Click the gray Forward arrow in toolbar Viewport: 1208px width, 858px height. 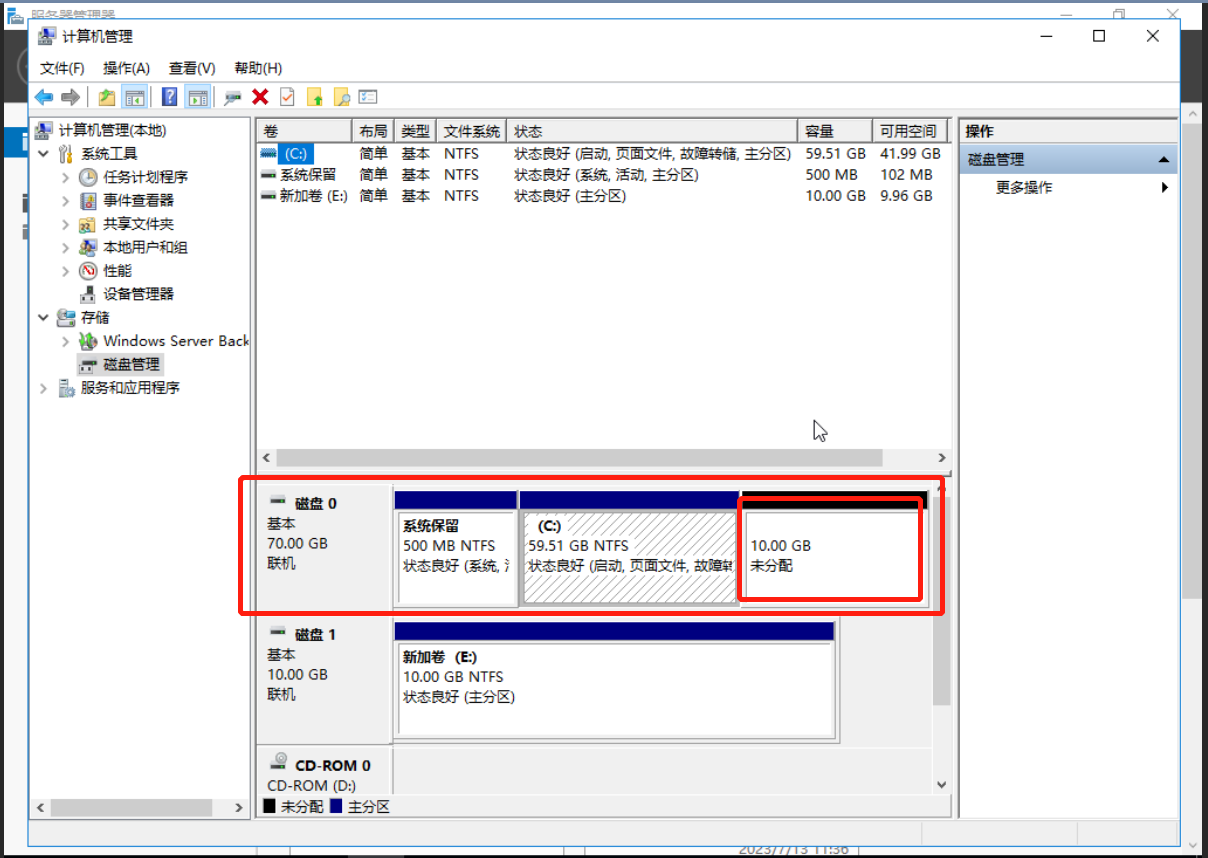pyautogui.click(x=70, y=97)
